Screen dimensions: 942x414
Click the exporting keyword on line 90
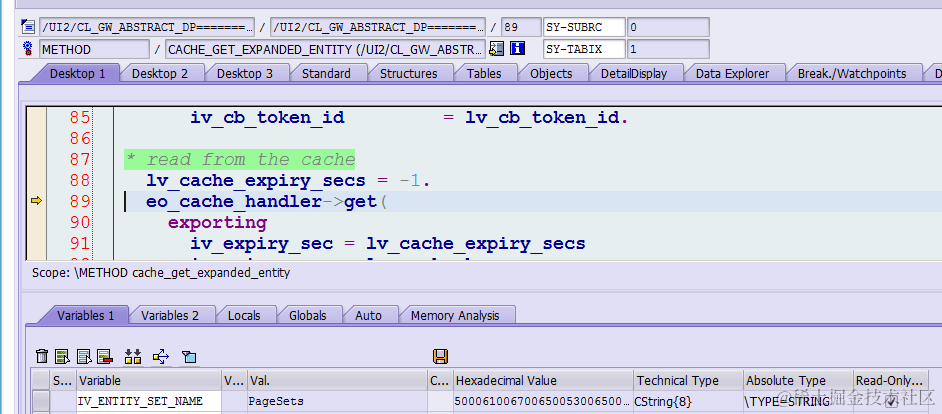coord(217,223)
